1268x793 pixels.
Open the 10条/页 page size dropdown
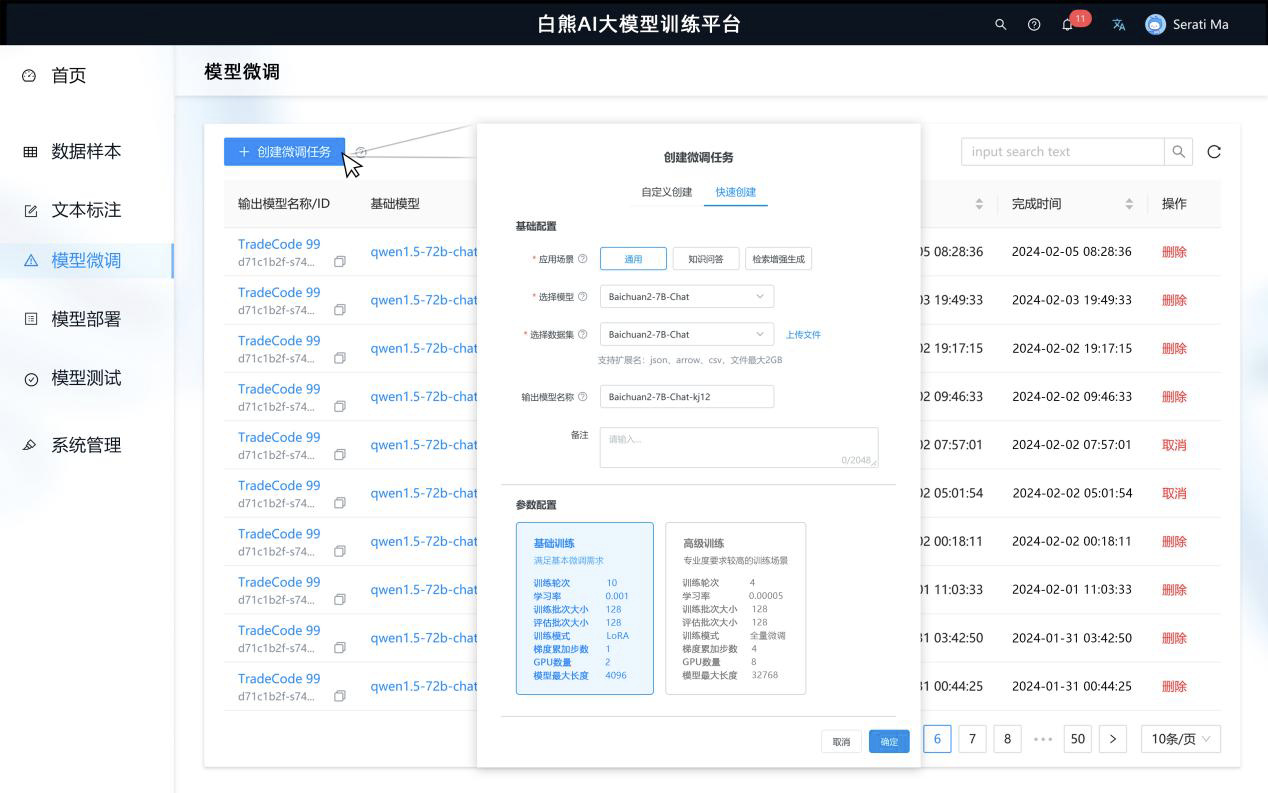(1180, 739)
